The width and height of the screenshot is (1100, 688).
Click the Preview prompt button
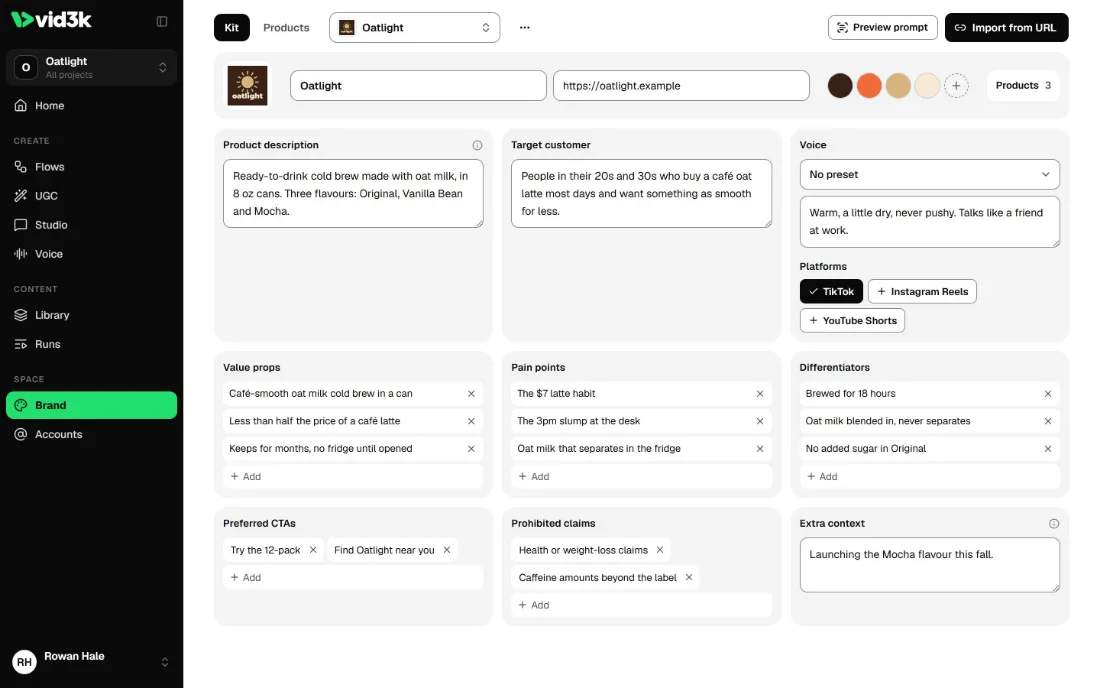(x=883, y=27)
